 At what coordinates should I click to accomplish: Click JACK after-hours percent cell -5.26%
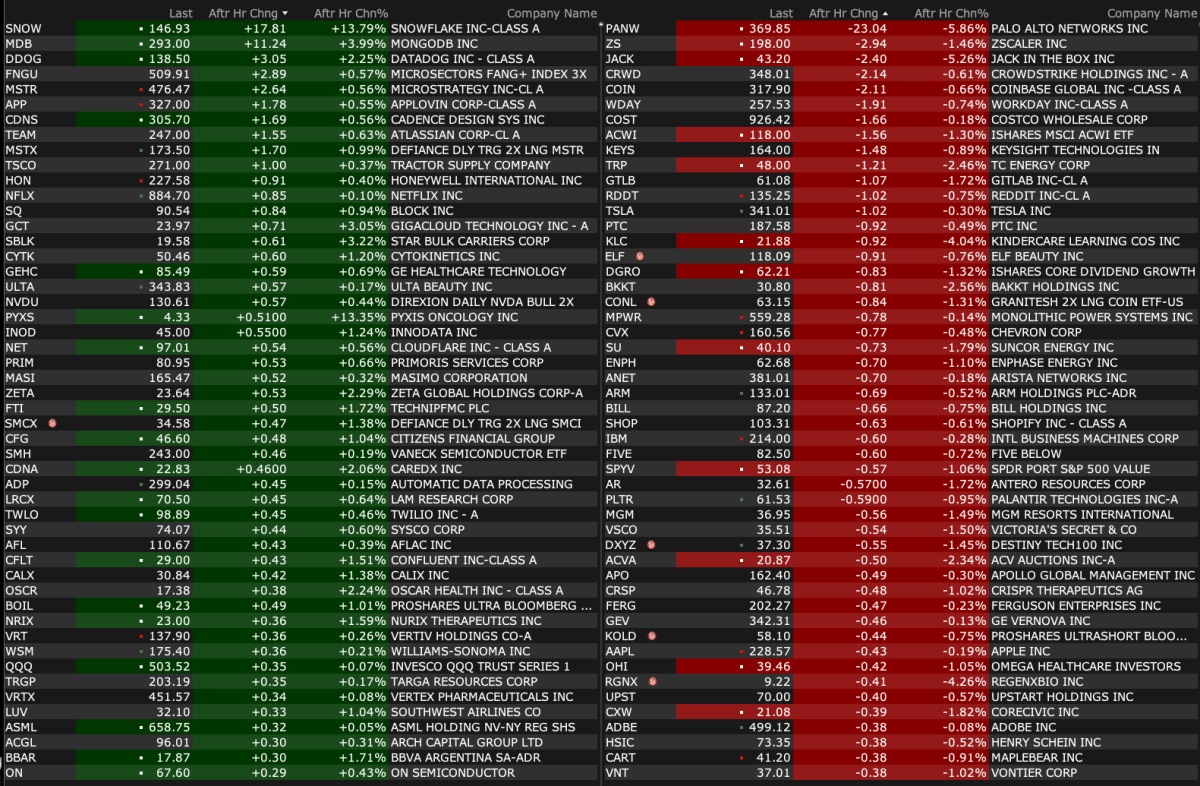click(965, 59)
